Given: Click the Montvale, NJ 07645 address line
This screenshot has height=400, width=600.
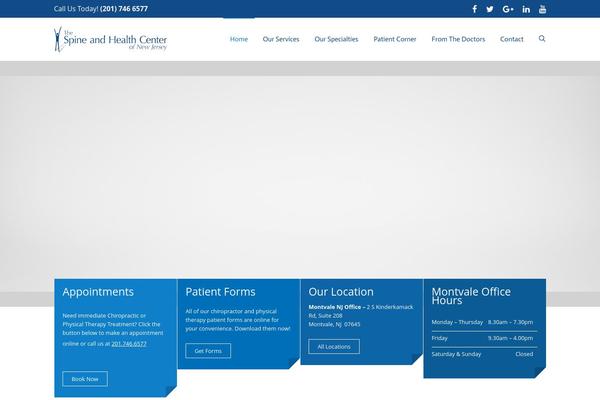Looking at the screenshot, I should coord(334,324).
